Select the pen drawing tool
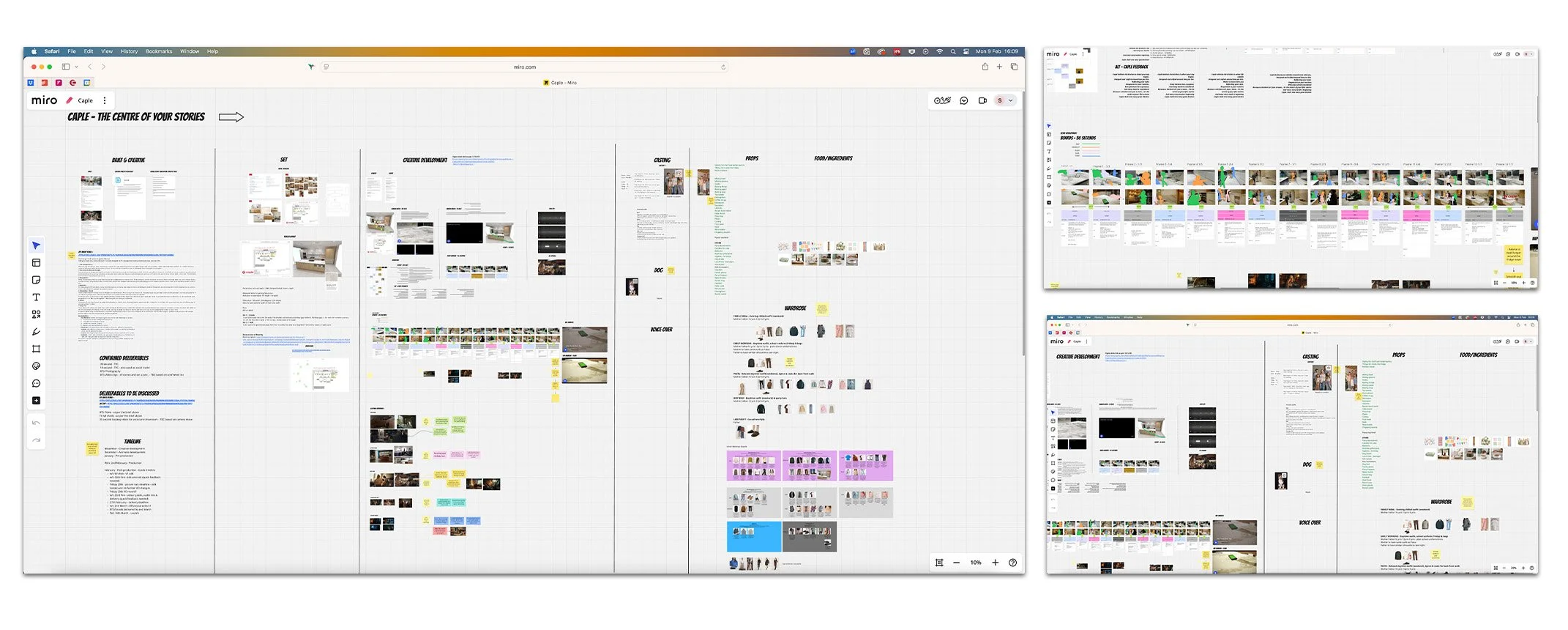This screenshot has width=1568, height=630. [x=36, y=332]
